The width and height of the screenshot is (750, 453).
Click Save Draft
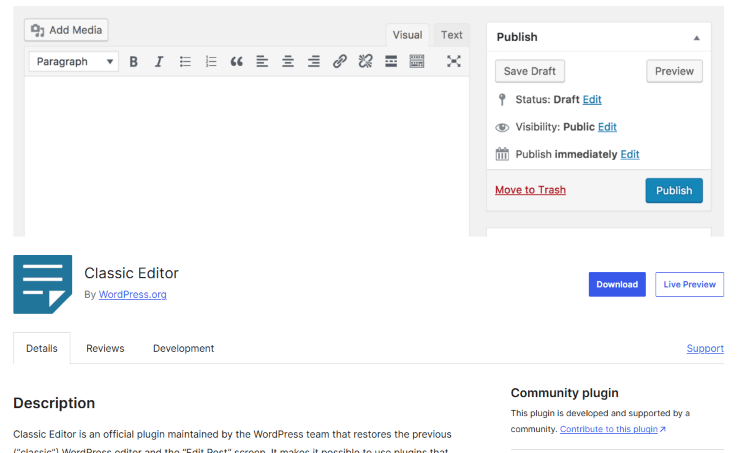click(529, 71)
